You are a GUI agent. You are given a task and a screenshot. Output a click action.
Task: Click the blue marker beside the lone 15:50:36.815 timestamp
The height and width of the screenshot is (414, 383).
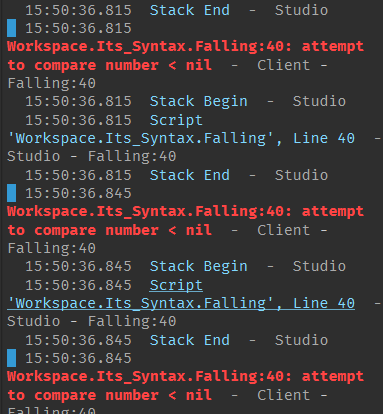click(x=12, y=28)
